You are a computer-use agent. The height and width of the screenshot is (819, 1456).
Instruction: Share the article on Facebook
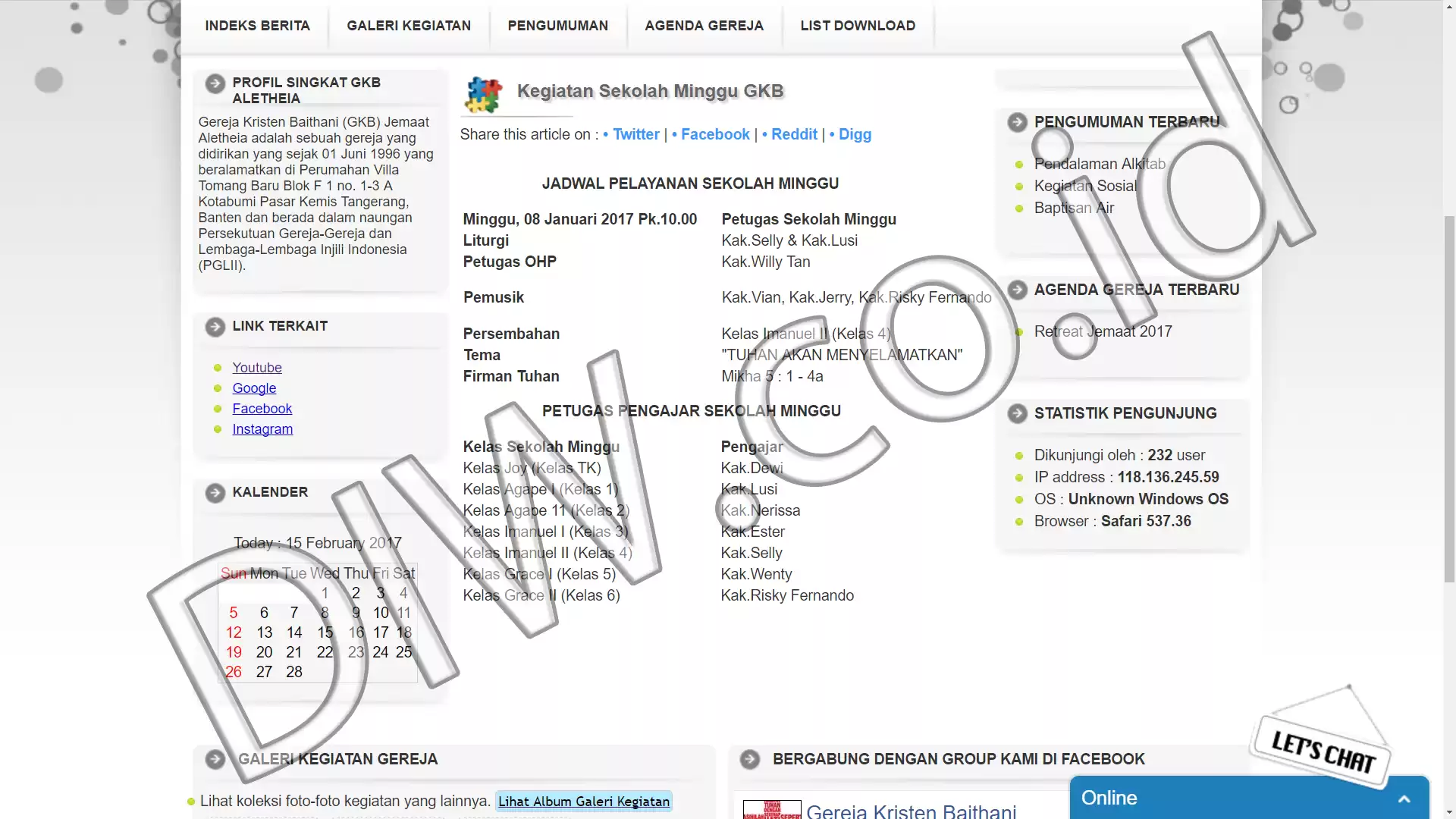point(715,134)
